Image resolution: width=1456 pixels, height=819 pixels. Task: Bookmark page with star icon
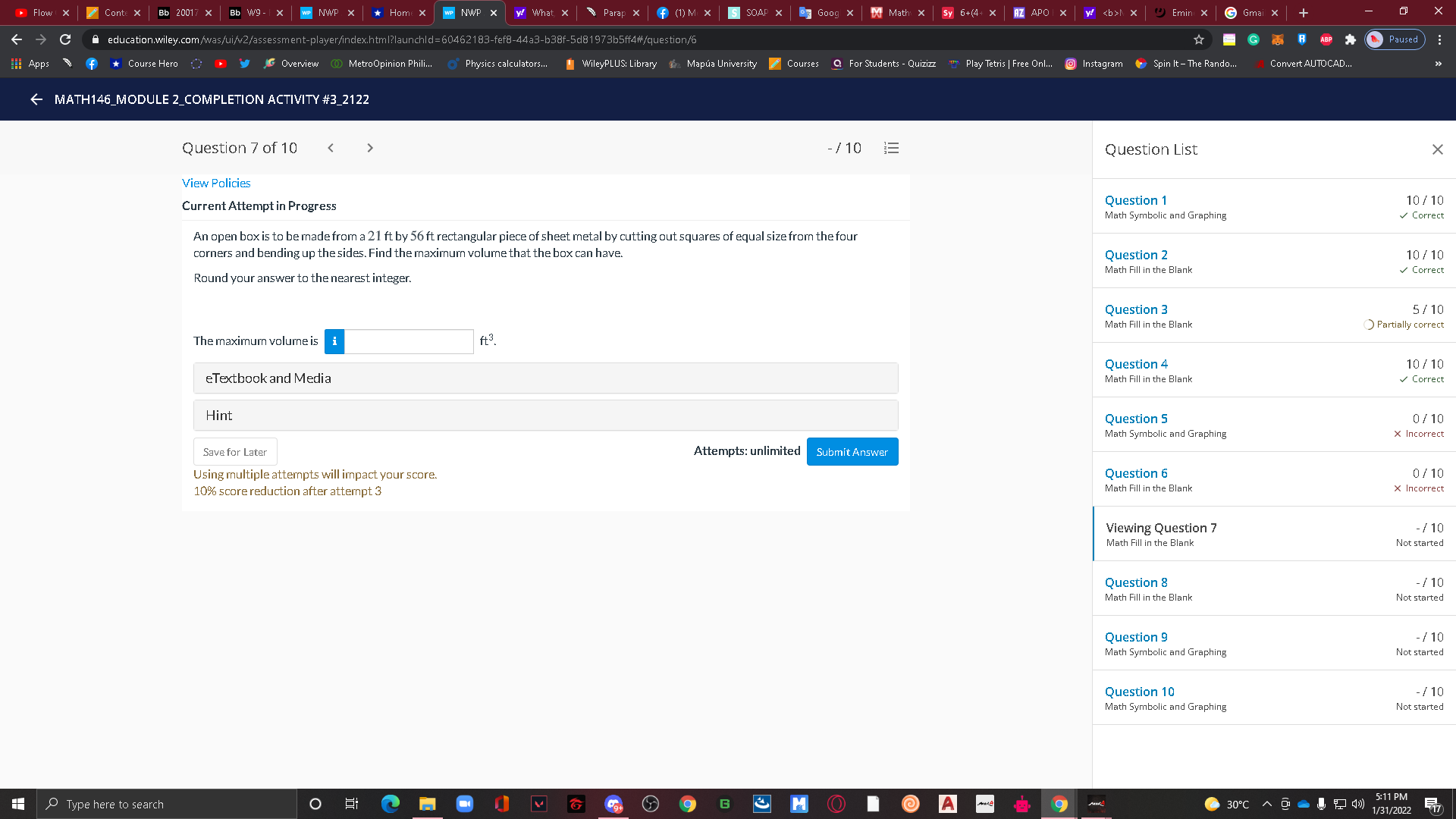(x=1199, y=39)
